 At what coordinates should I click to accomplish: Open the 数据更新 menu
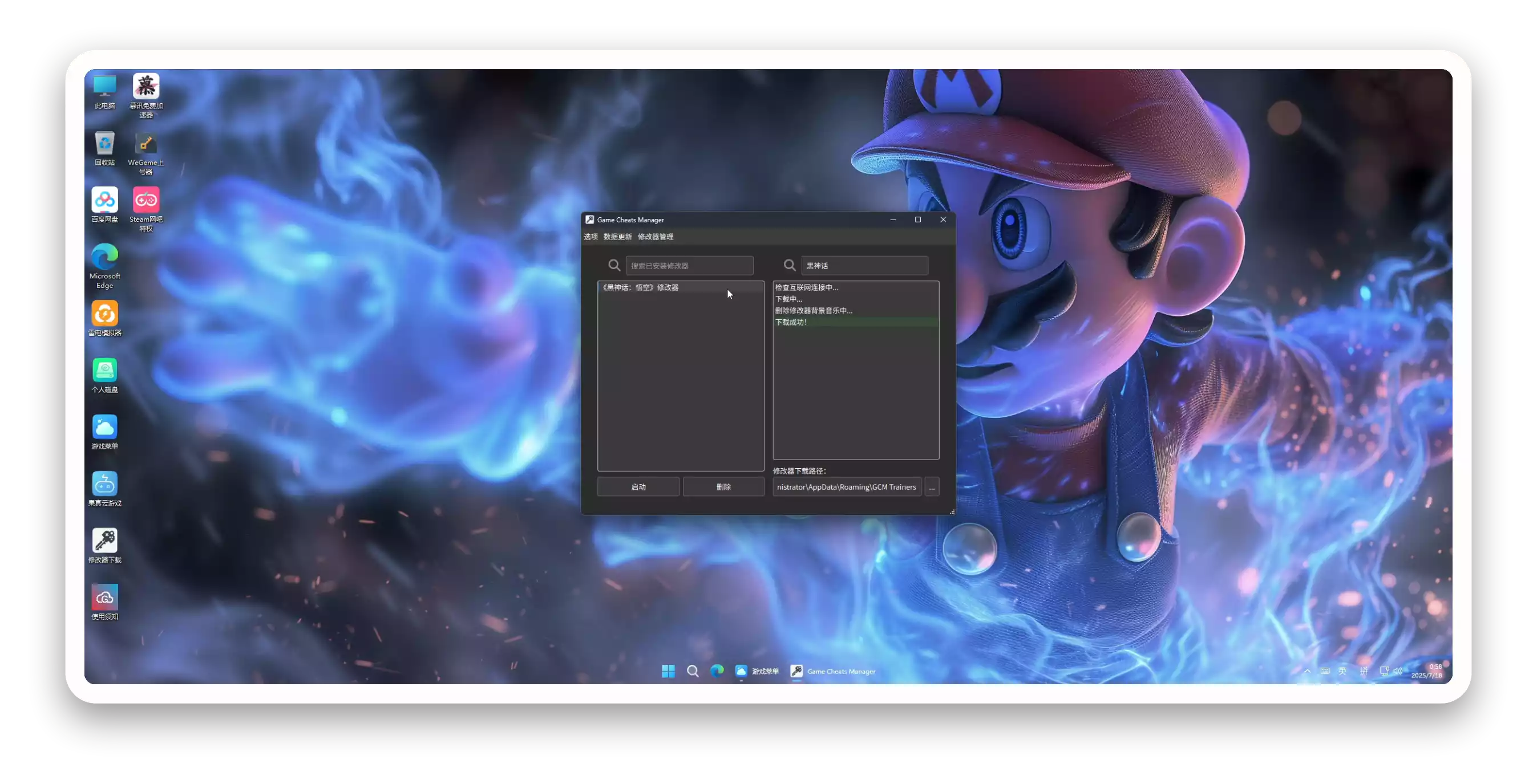pos(617,237)
